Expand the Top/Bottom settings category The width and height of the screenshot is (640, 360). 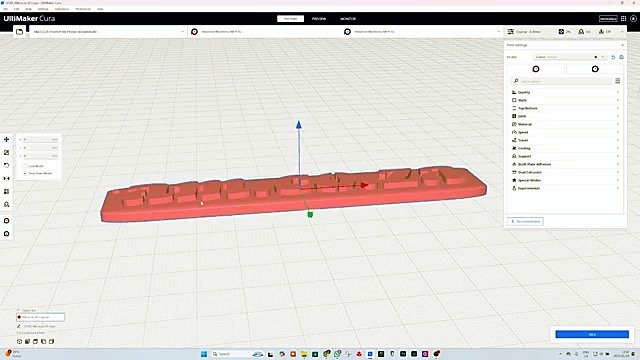(x=565, y=108)
